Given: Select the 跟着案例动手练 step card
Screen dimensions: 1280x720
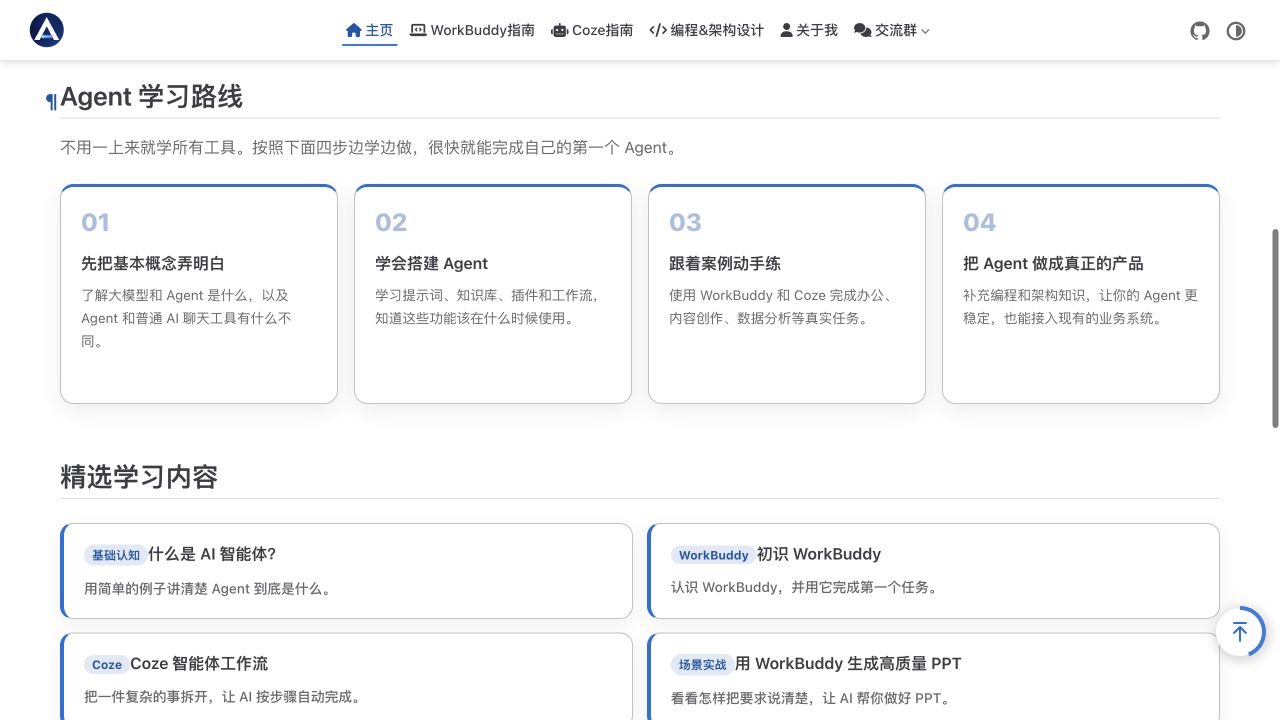Looking at the screenshot, I should pyautogui.click(x=787, y=294).
